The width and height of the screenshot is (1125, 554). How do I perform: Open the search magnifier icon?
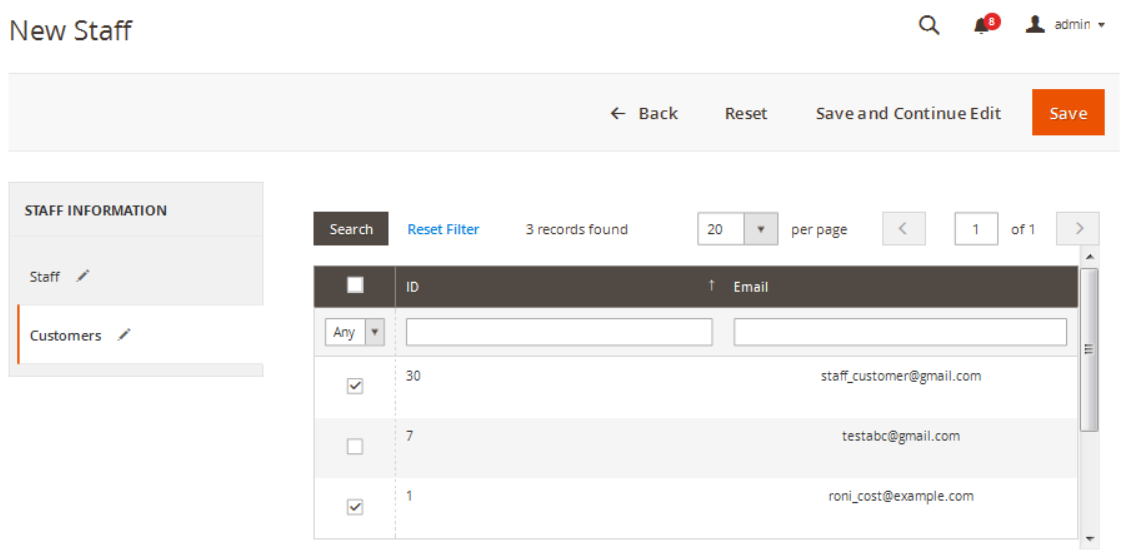[929, 26]
